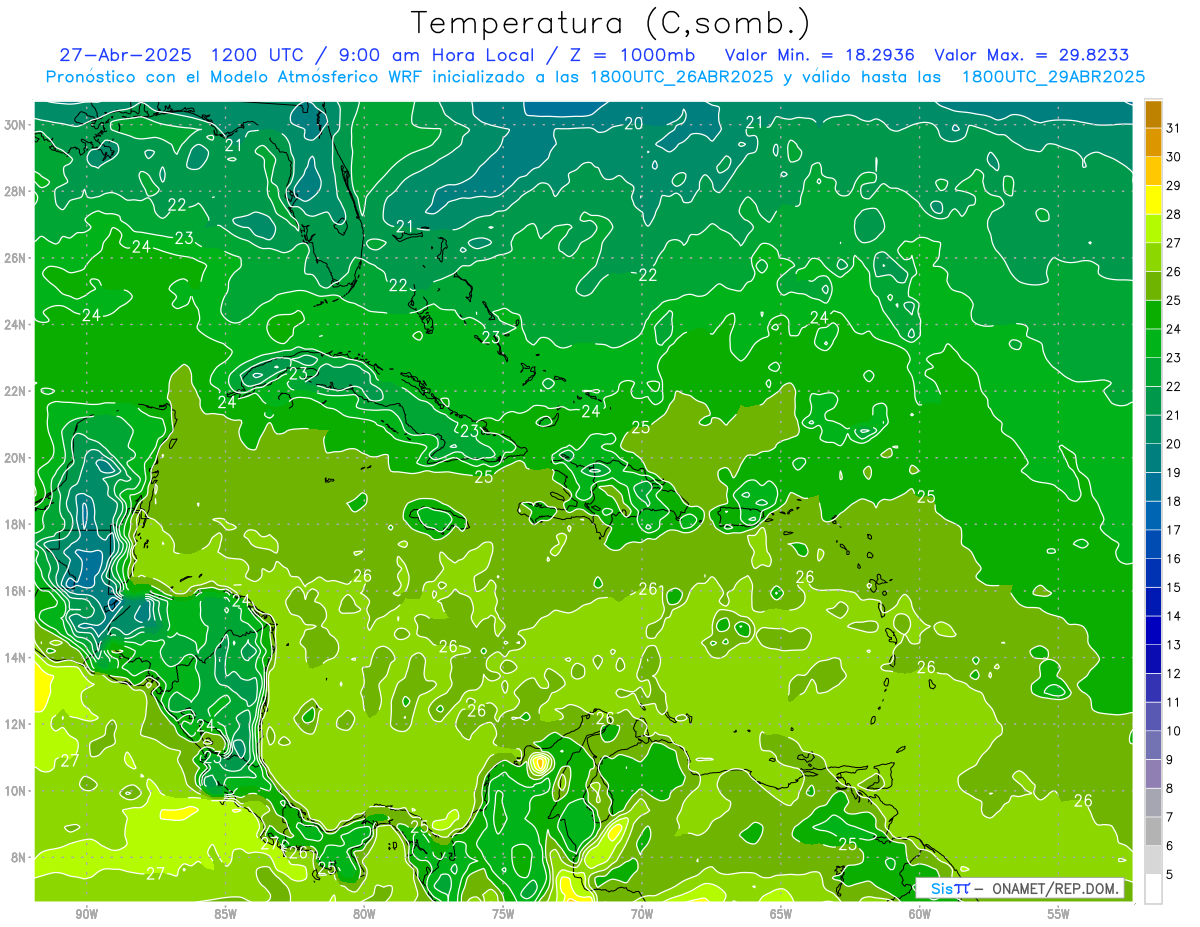
Task: Click the yellow legend swatch between 28 and 29
Action: [x=1153, y=200]
